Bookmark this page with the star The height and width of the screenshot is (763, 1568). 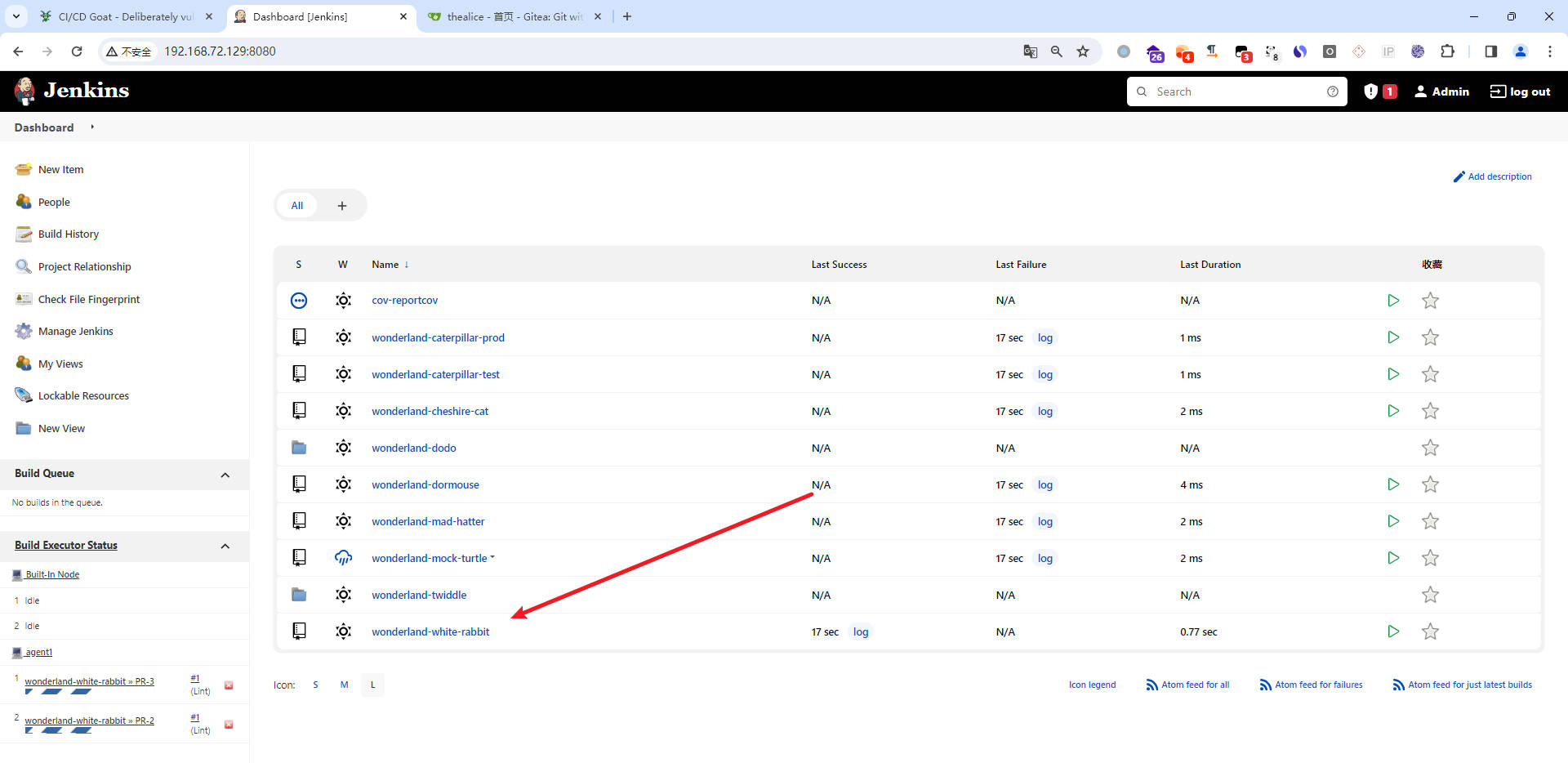[x=1083, y=51]
